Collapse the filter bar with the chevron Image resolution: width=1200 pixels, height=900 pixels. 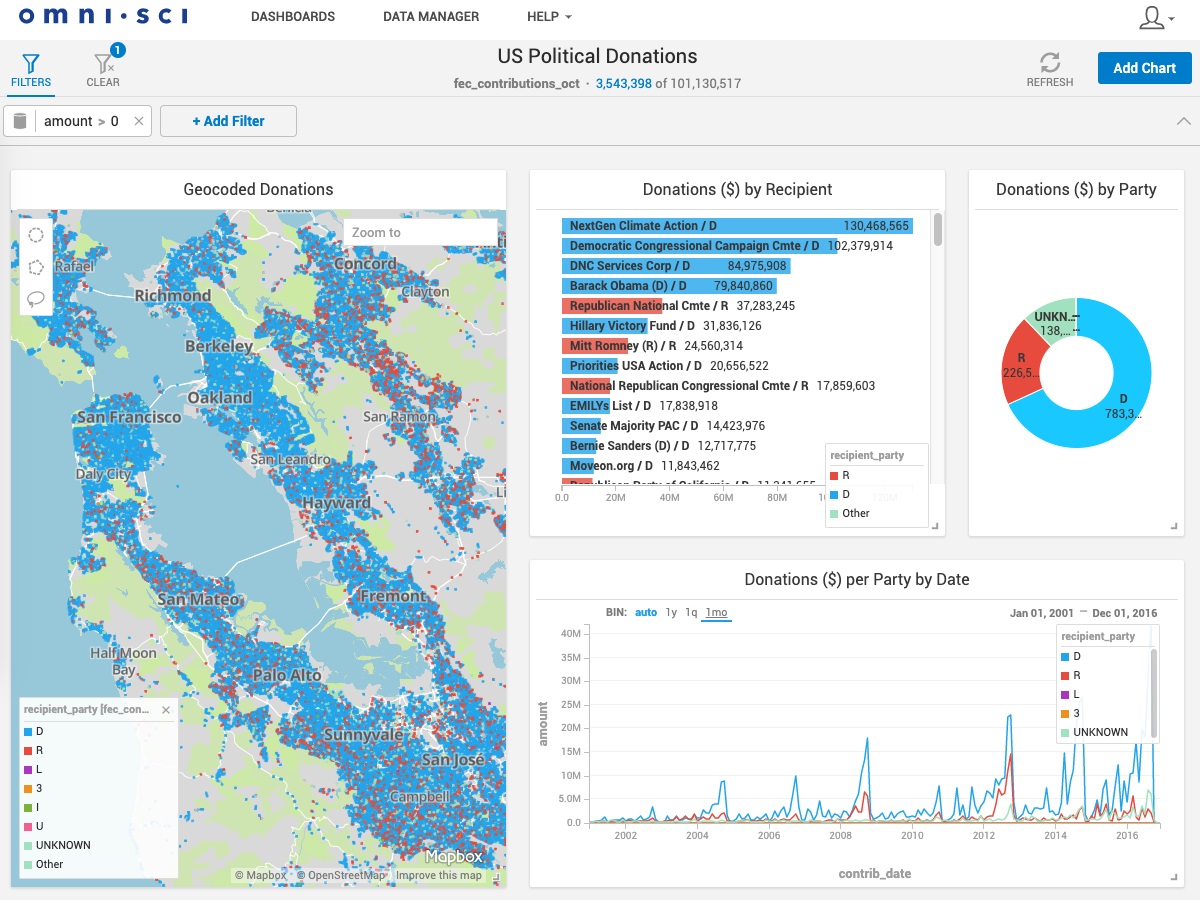[x=1183, y=121]
